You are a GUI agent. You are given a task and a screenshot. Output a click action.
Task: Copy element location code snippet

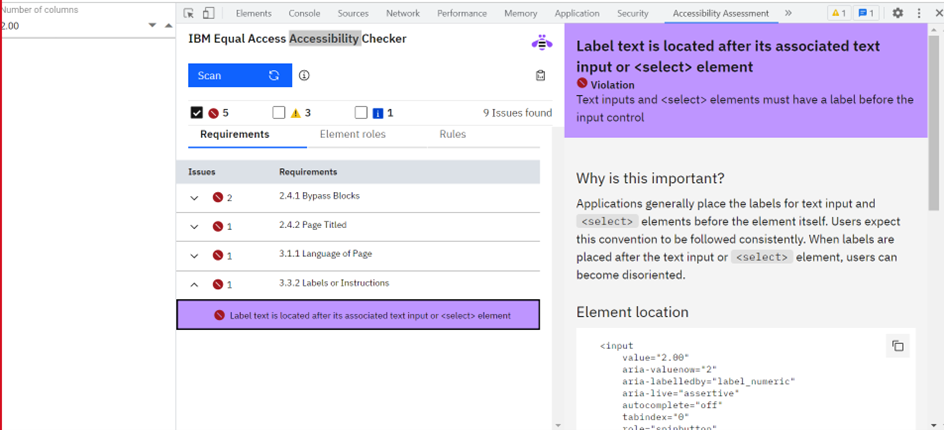pos(897,346)
